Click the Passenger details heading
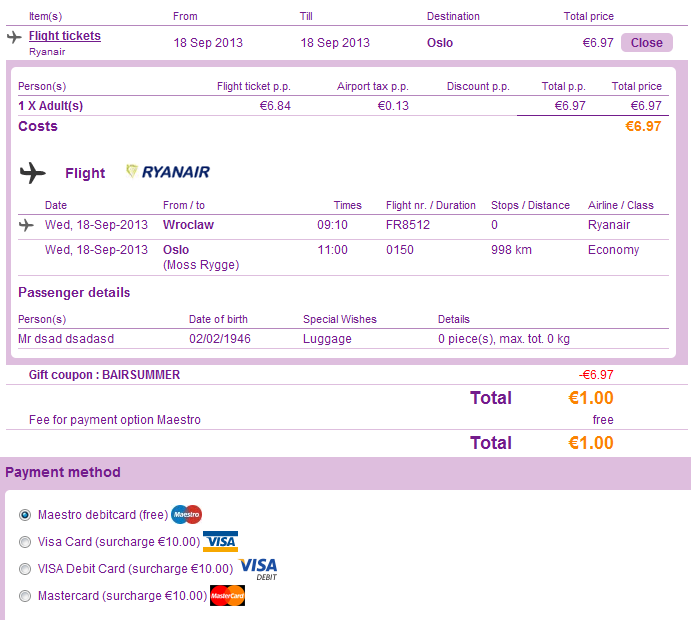 [x=74, y=293]
